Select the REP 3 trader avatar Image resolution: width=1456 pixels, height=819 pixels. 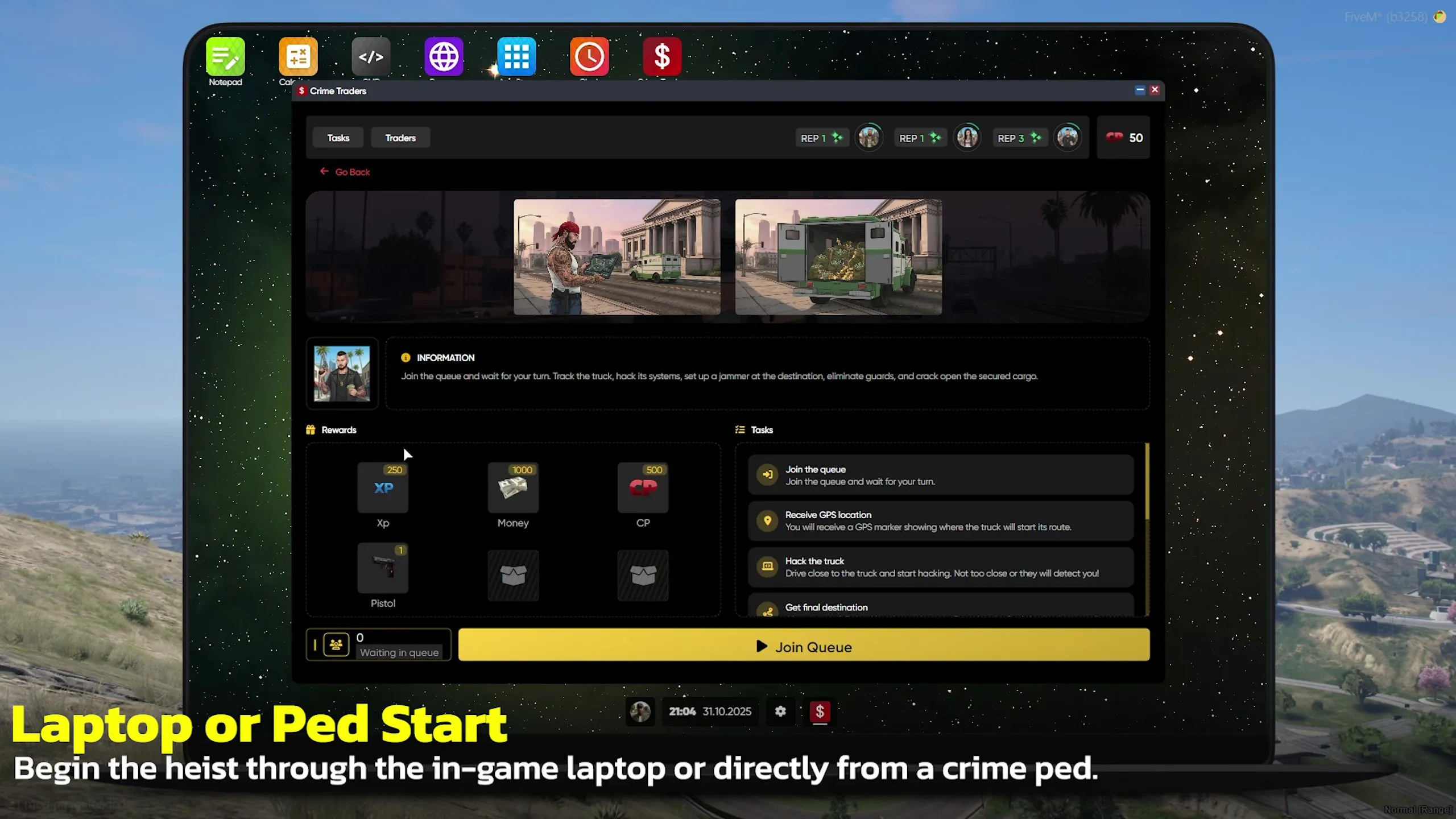tap(1068, 138)
